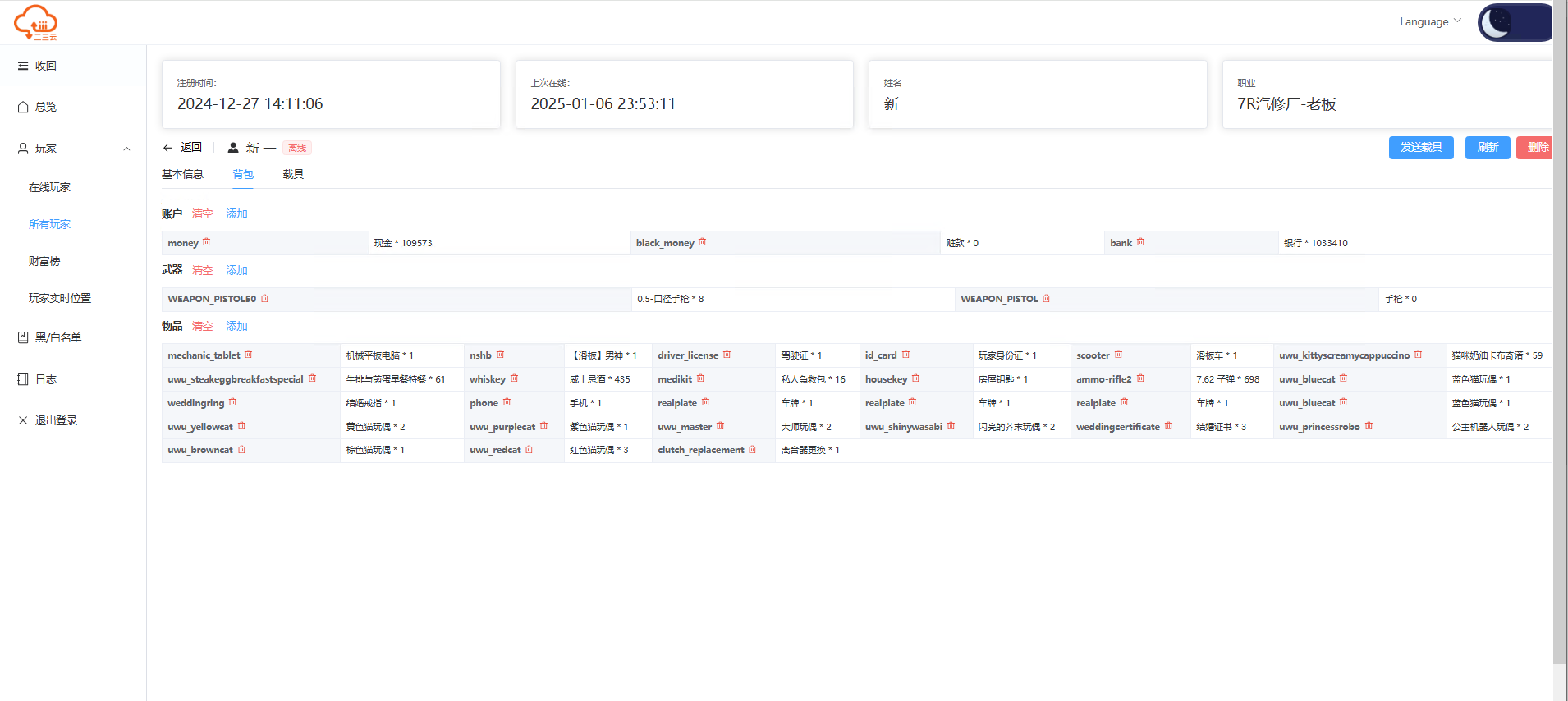
Task: Delete the money account entry trash icon
Action: (207, 242)
